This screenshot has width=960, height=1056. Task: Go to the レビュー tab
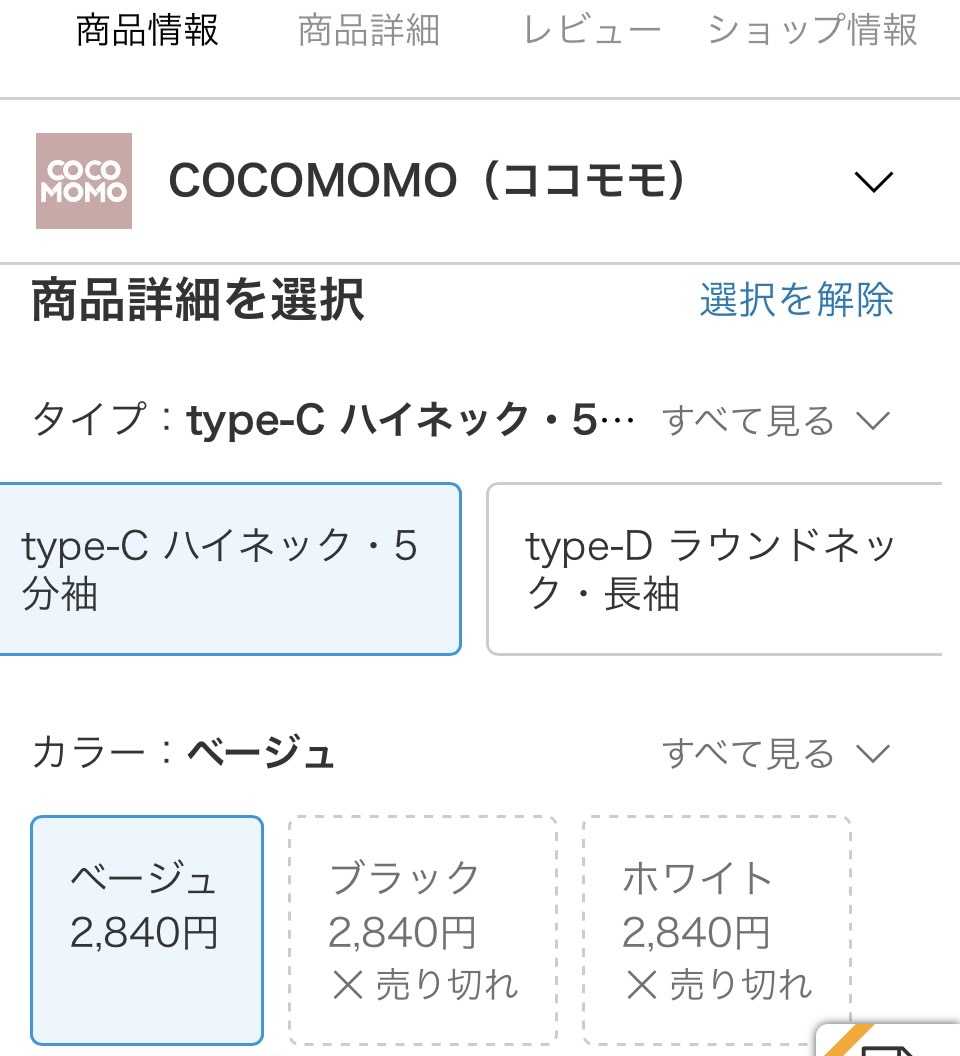(x=592, y=31)
